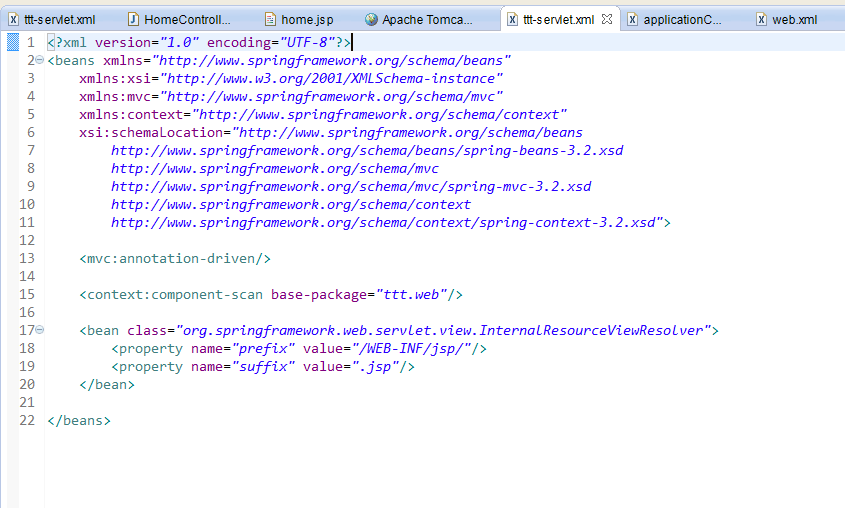Click the xmlns:context attribute on line 5

tap(323, 115)
